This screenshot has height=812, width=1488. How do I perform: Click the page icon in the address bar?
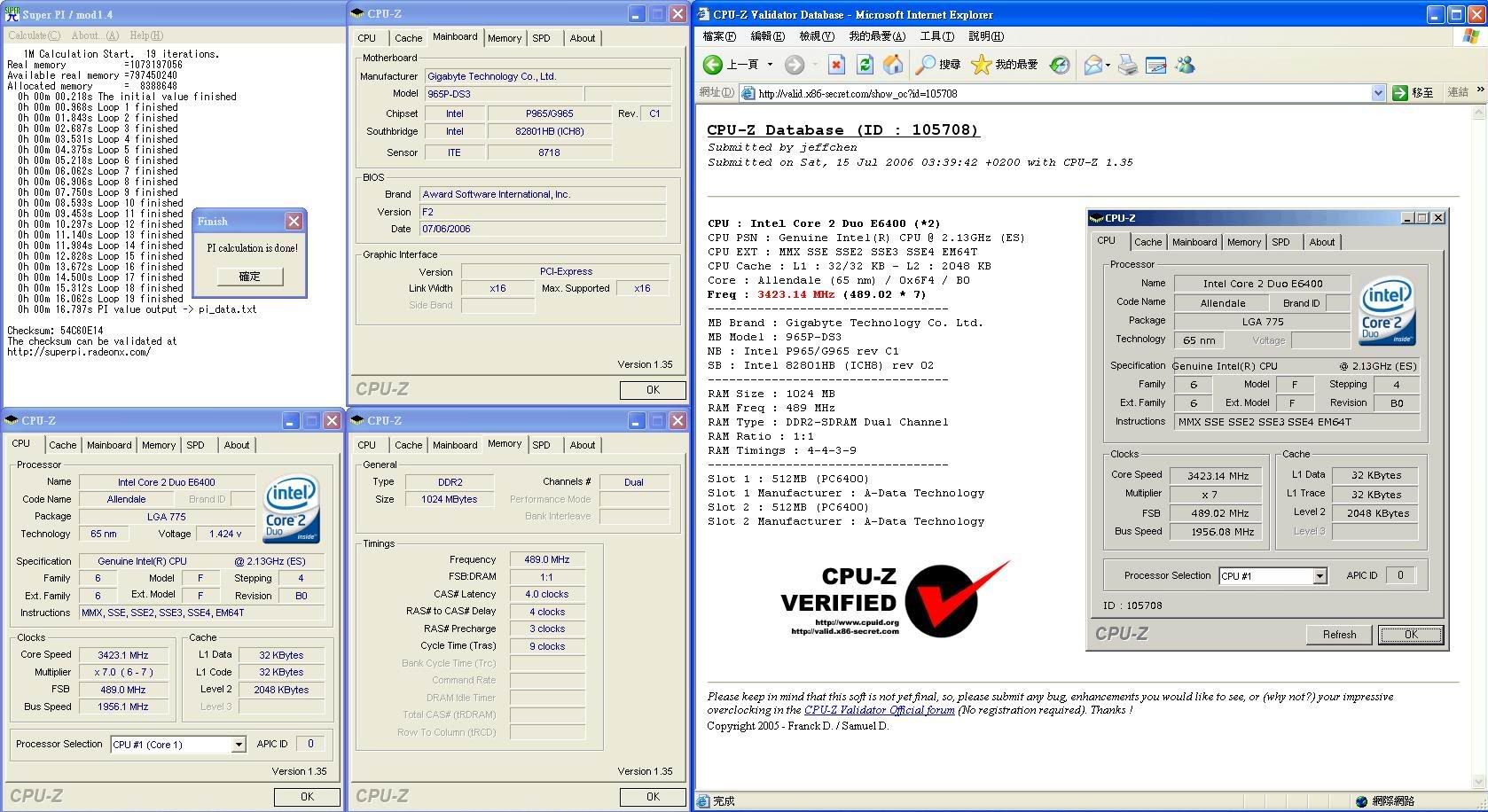tap(748, 93)
